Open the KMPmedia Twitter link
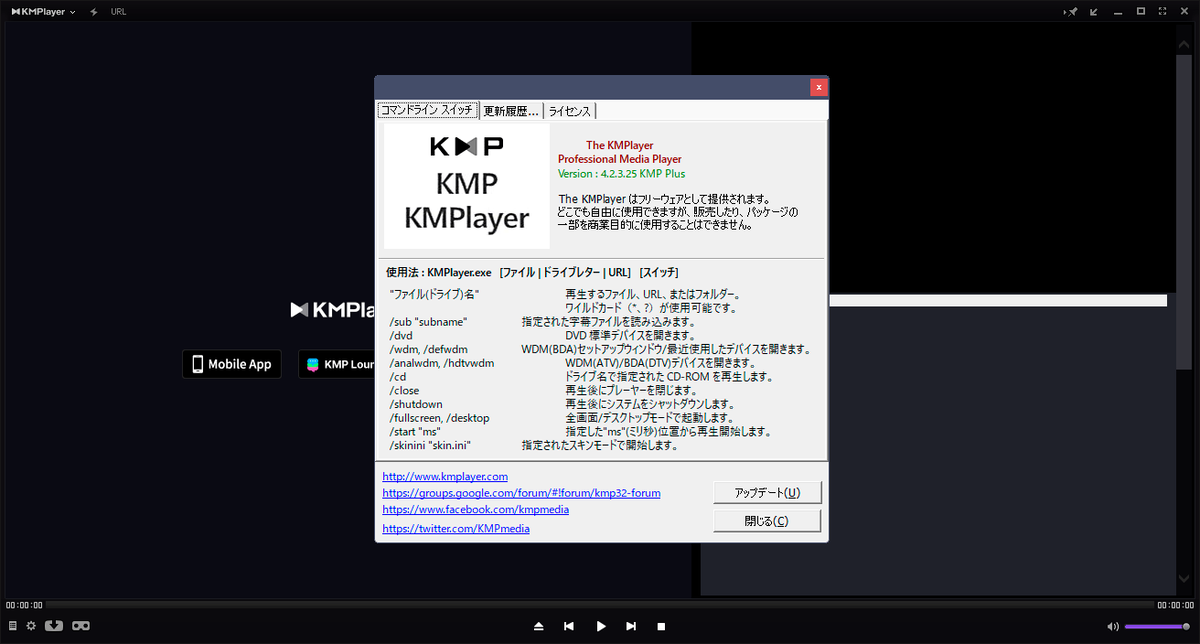 click(455, 528)
